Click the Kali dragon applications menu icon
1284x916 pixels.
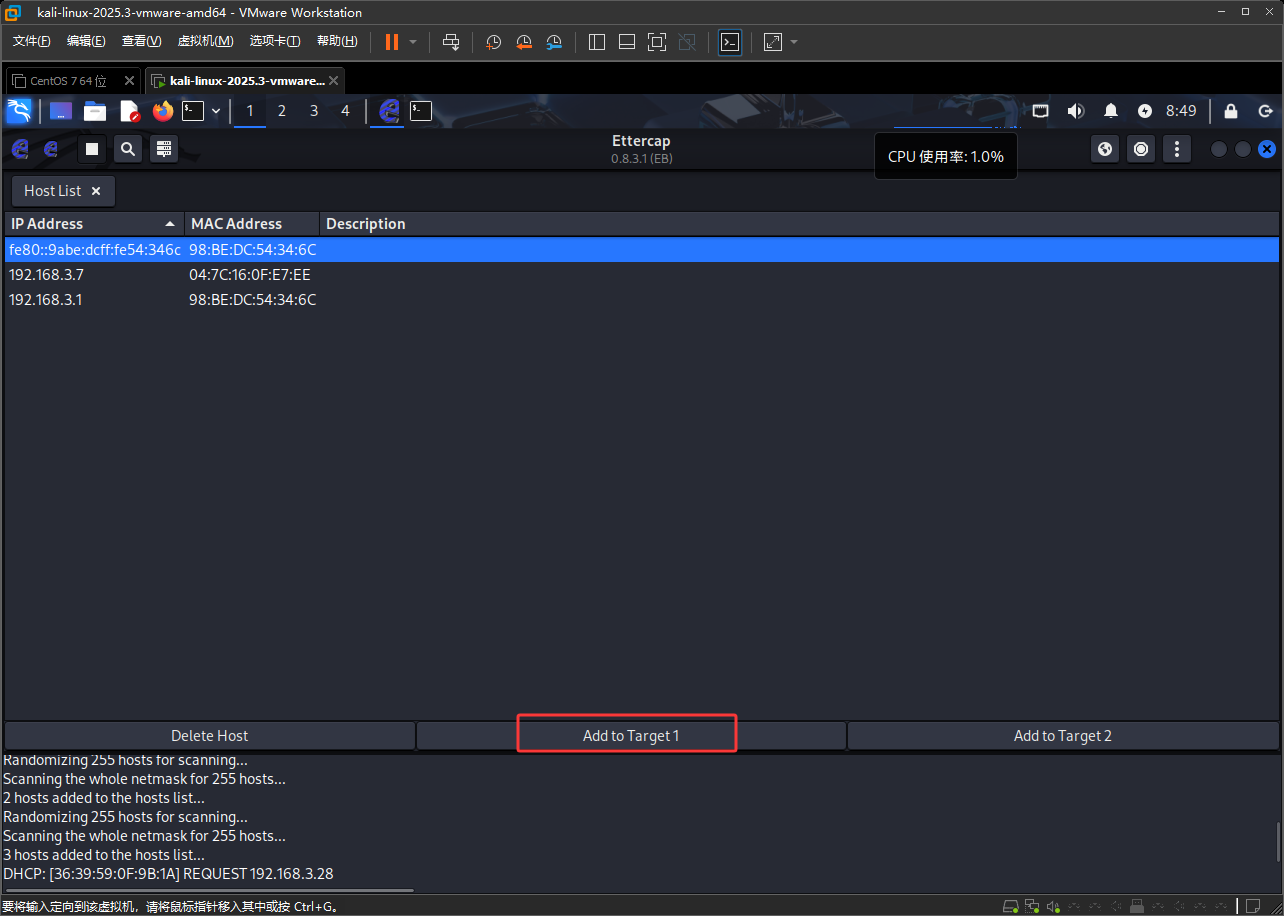click(19, 111)
